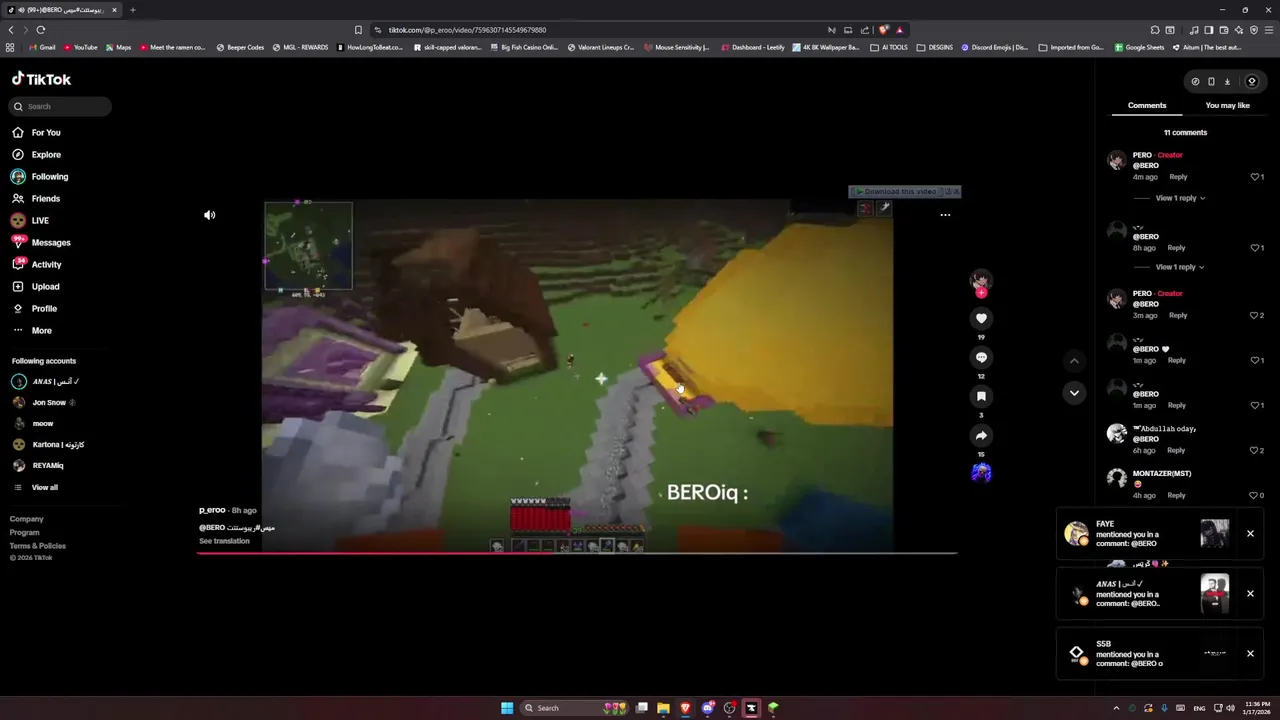The height and width of the screenshot is (720, 1280).
Task: Open File Explorer from taskbar
Action: pyautogui.click(x=663, y=708)
